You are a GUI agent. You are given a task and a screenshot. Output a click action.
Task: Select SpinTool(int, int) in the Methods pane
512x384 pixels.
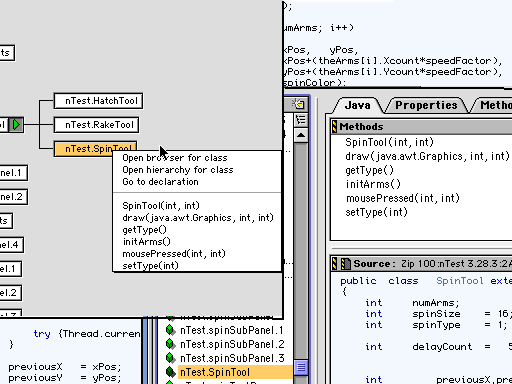389,142
